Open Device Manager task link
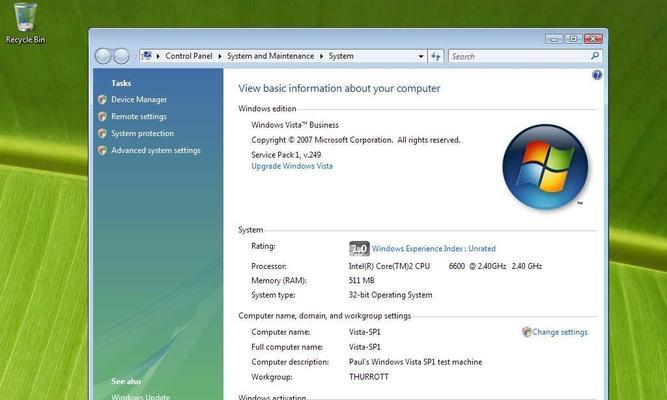667x400 pixels. point(139,100)
